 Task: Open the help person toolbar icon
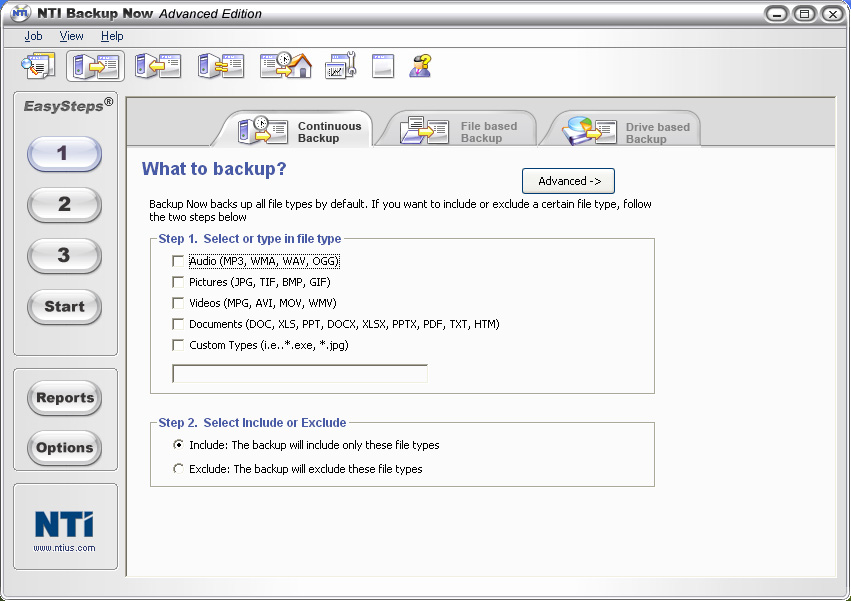click(x=420, y=66)
